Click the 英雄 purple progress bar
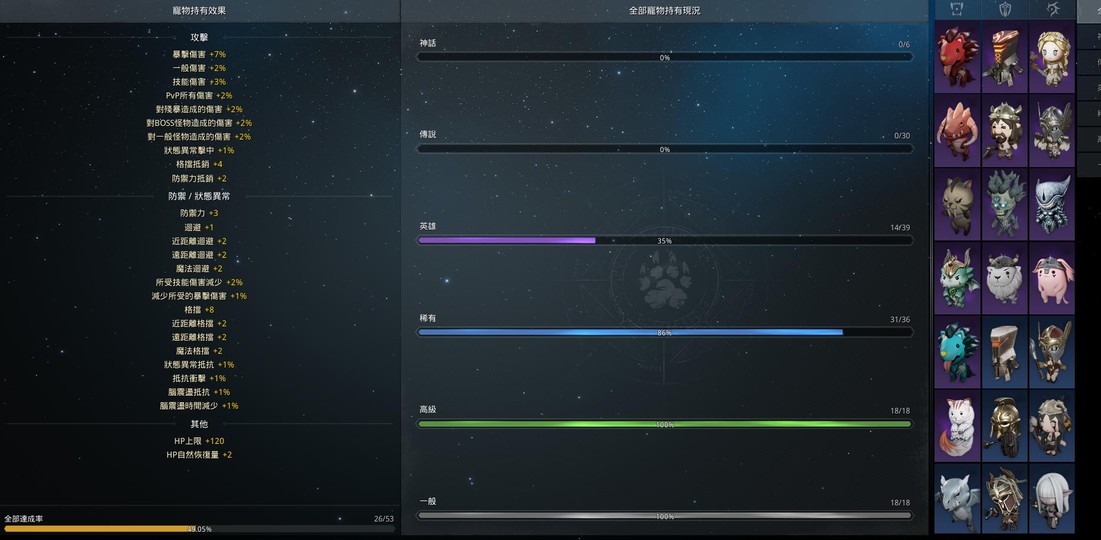 point(664,241)
